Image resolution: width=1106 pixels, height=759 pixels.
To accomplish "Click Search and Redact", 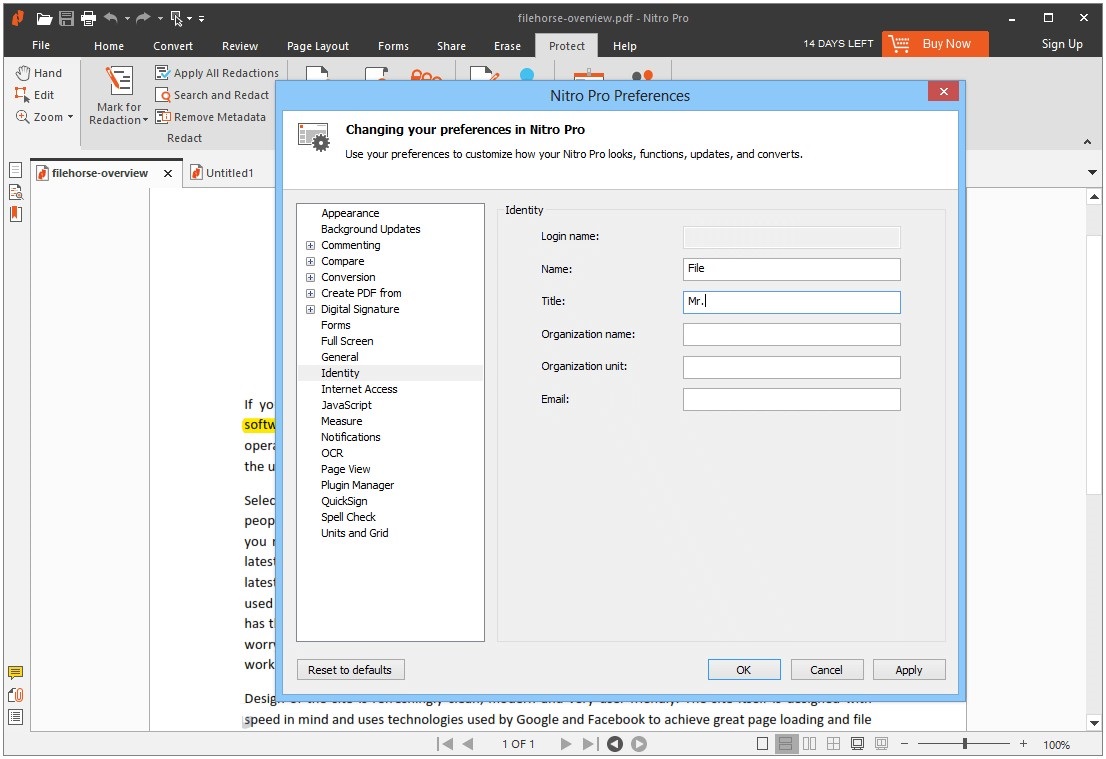I will pos(212,95).
